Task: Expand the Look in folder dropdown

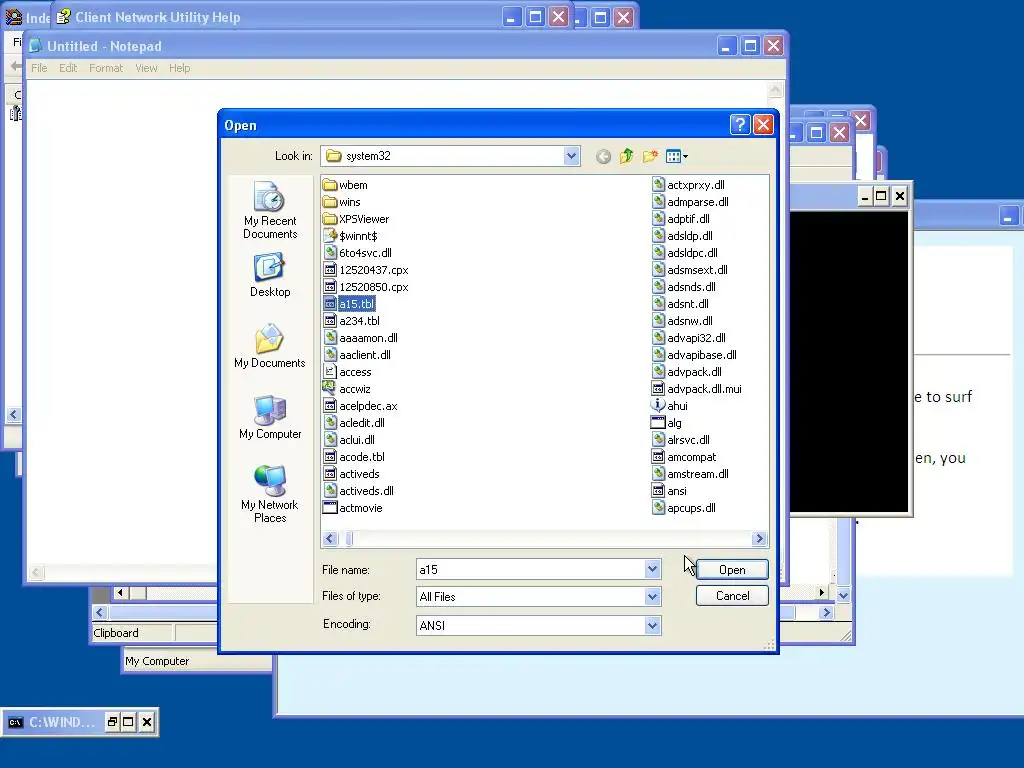Action: [x=571, y=156]
